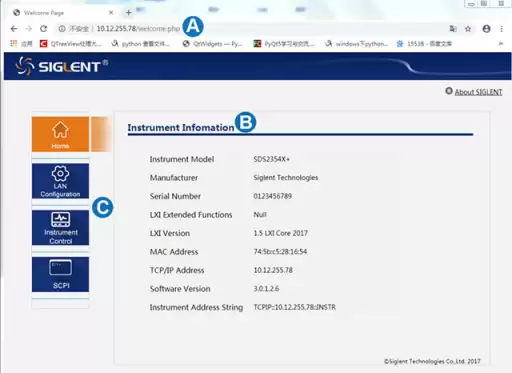
Task: Open LAN Configuration gear tile
Action: (x=60, y=181)
